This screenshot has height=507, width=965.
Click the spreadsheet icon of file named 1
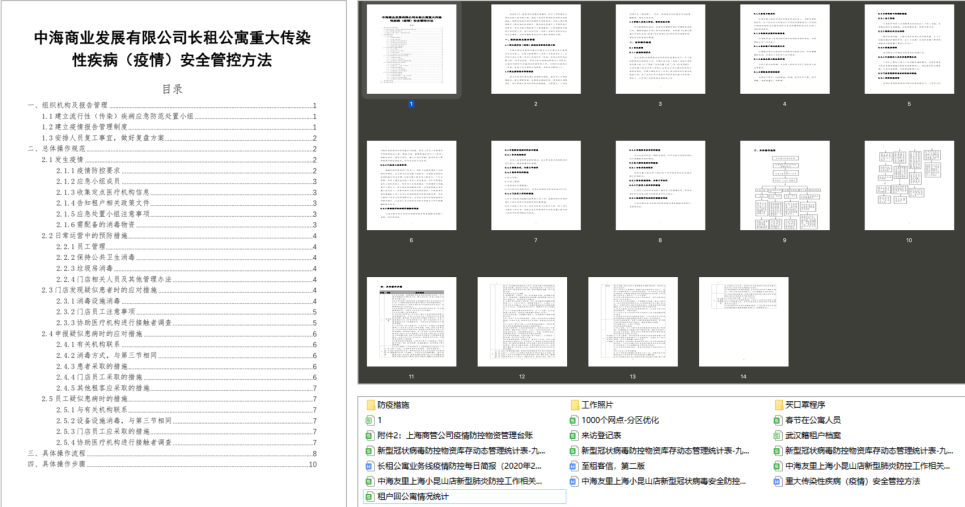[370, 420]
